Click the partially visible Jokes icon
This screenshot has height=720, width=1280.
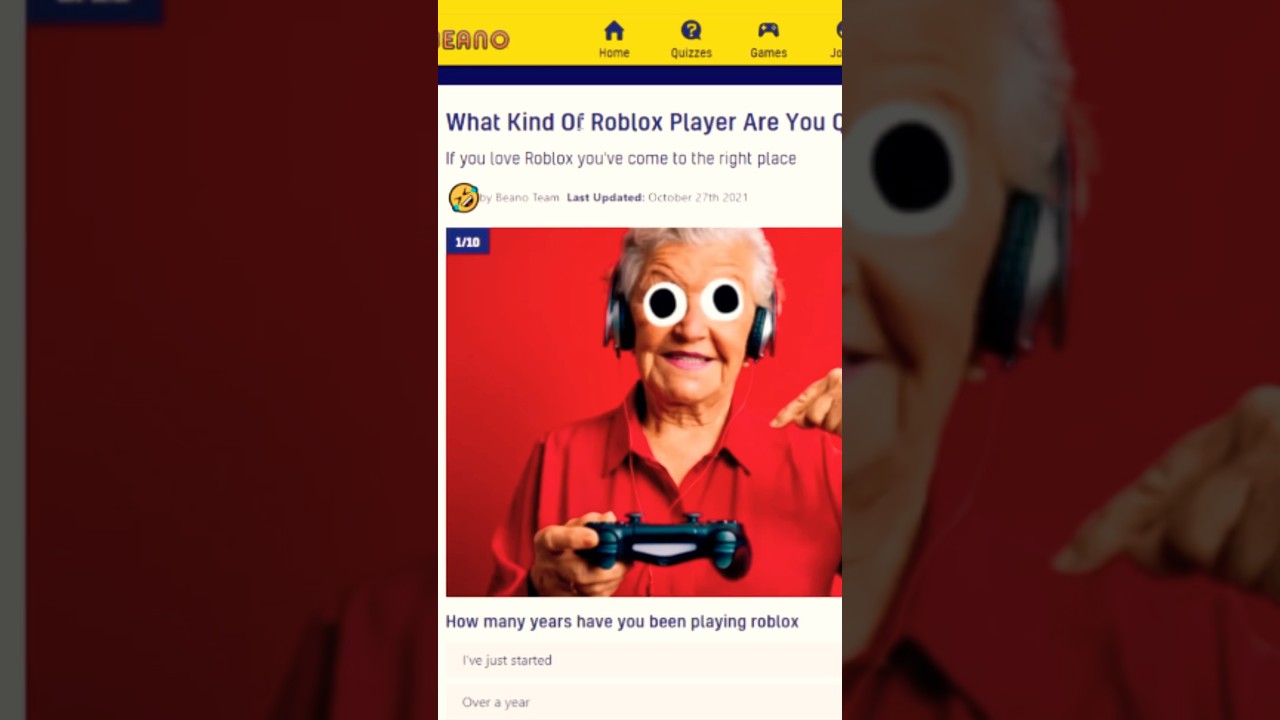(837, 31)
